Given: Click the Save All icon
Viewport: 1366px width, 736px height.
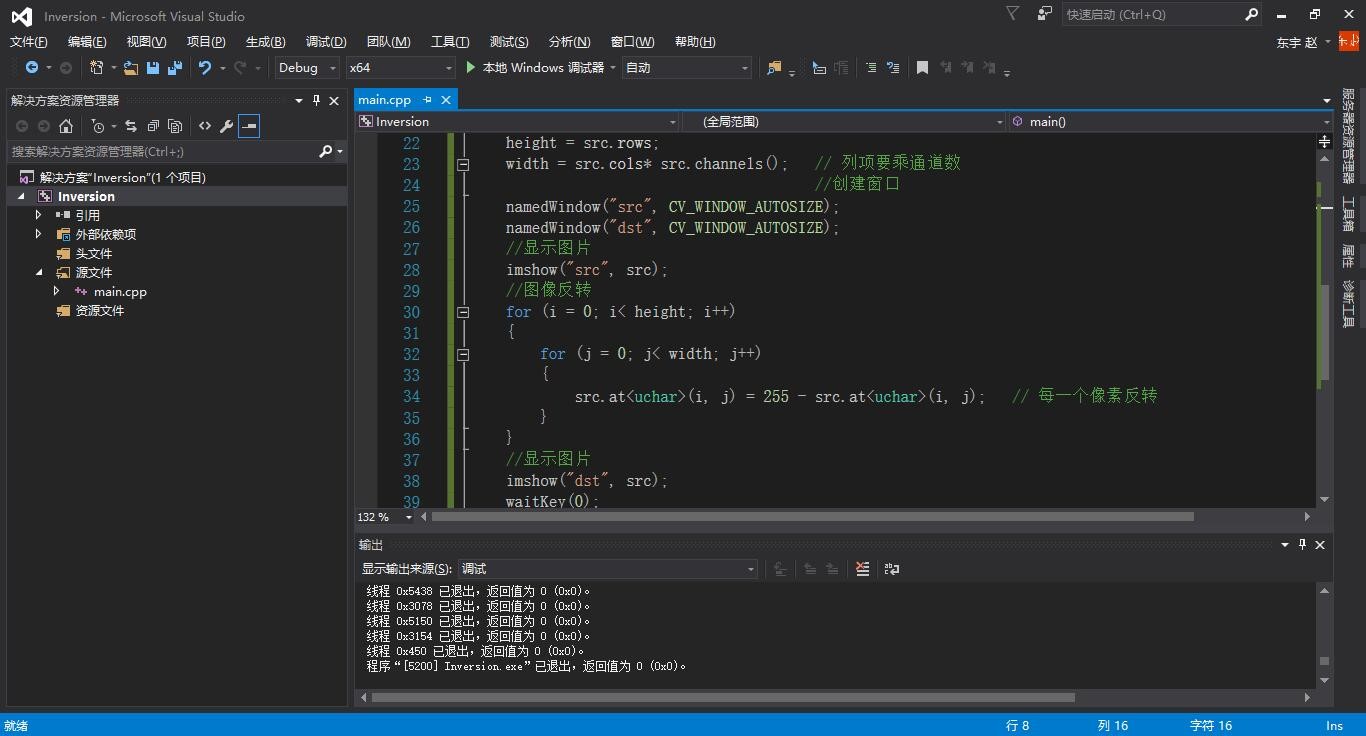Looking at the screenshot, I should click(175, 68).
